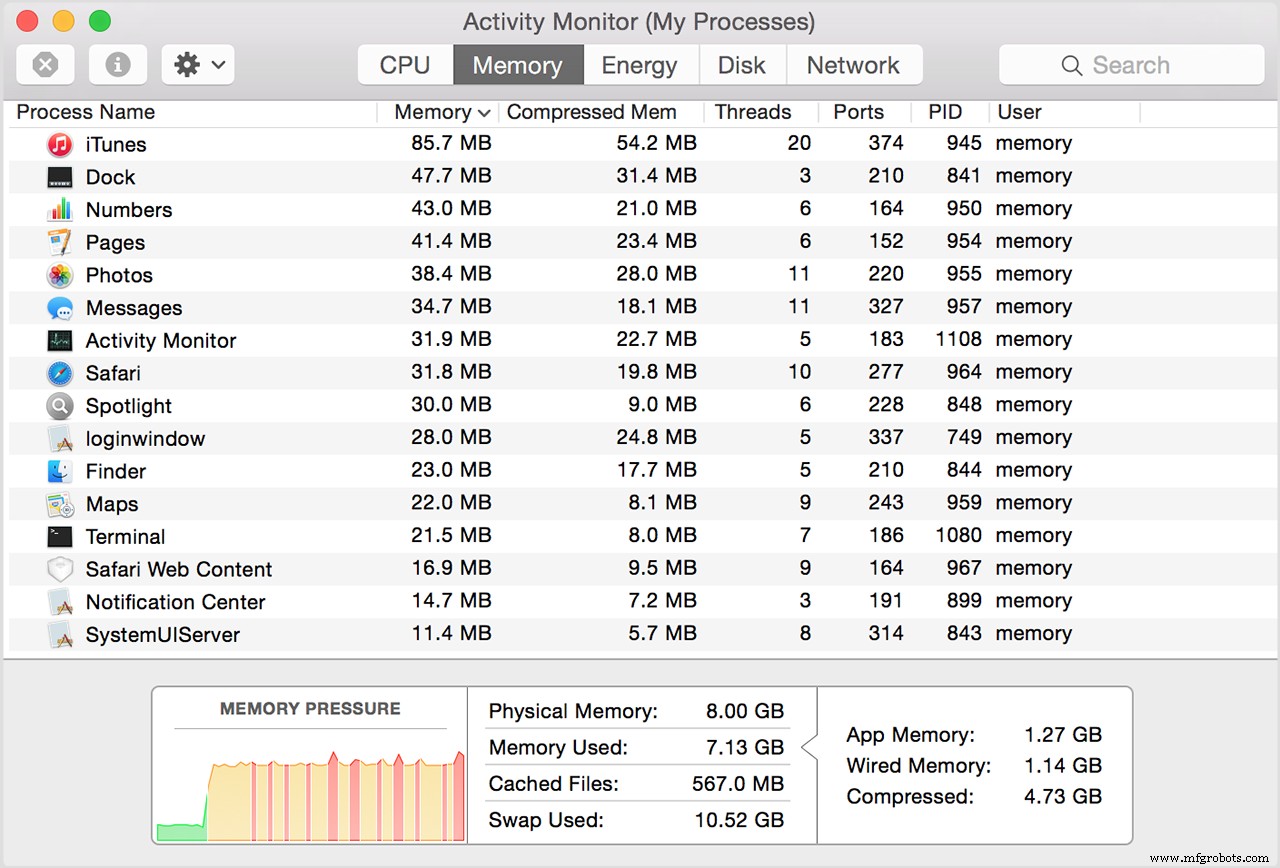Click inside the Search input field

[x=1140, y=64]
